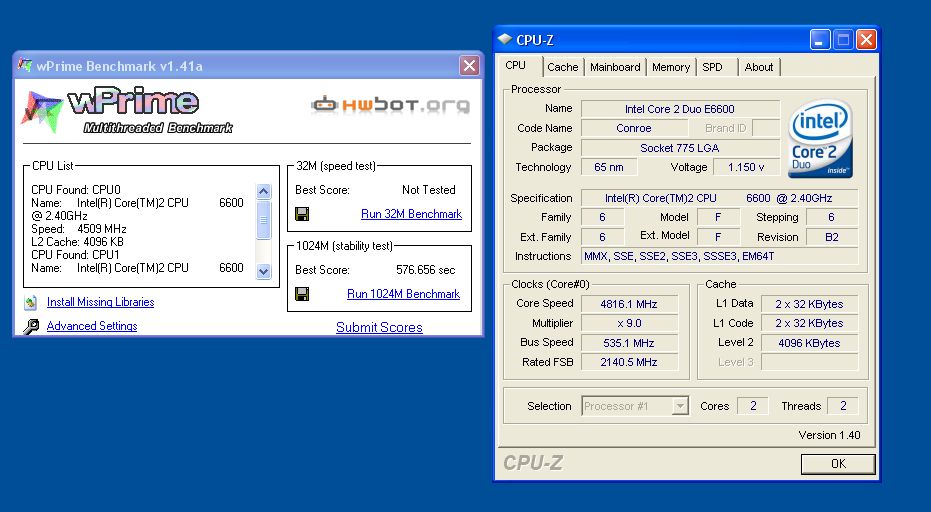This screenshot has width=931, height=512.
Task: Click the CPU List scrollbar thumb
Action: (264, 220)
